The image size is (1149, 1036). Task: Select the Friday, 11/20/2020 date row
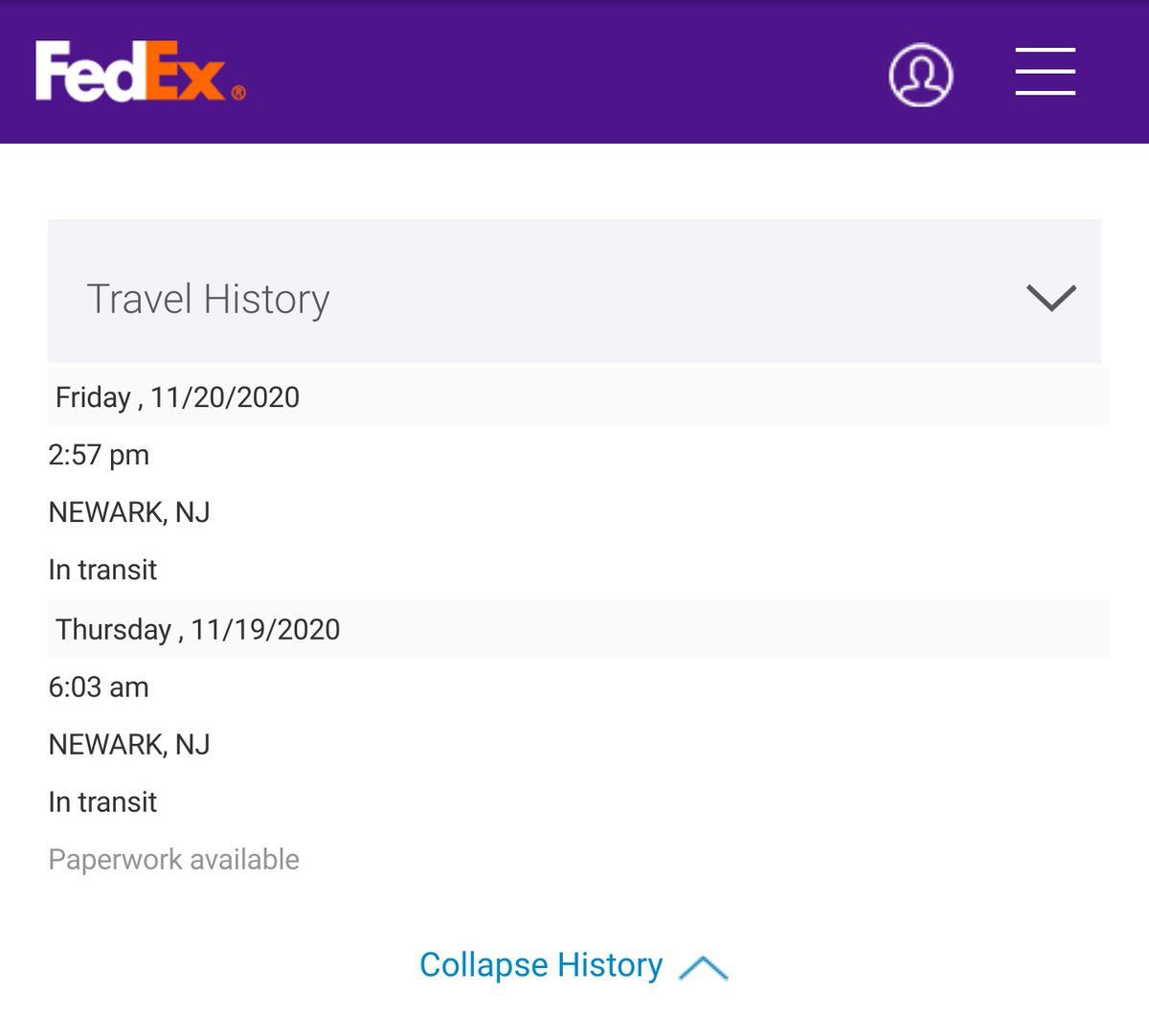(x=177, y=397)
